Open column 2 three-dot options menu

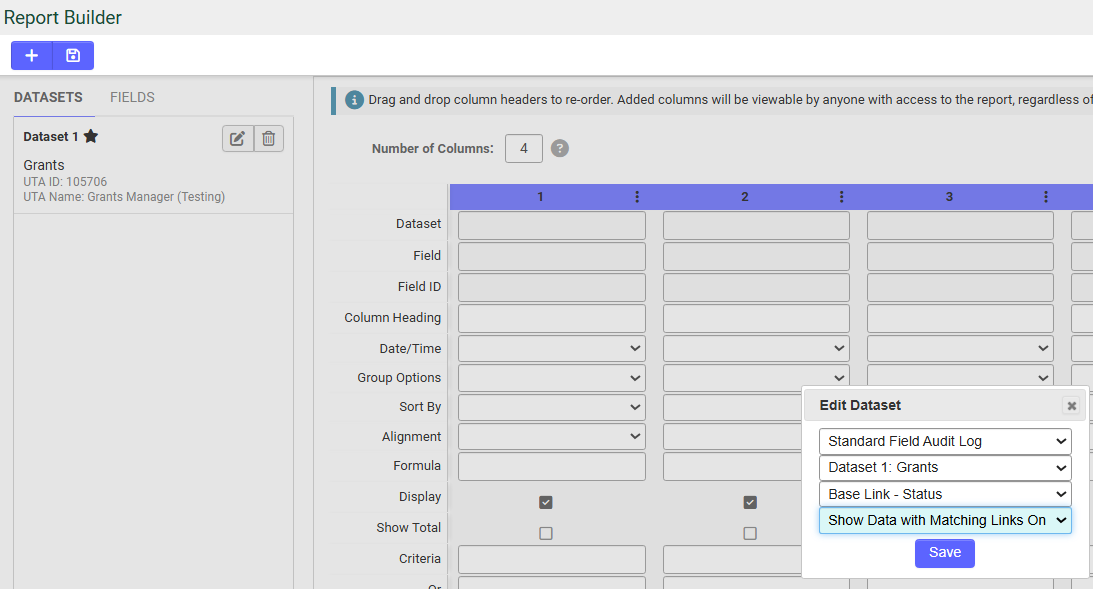(841, 197)
